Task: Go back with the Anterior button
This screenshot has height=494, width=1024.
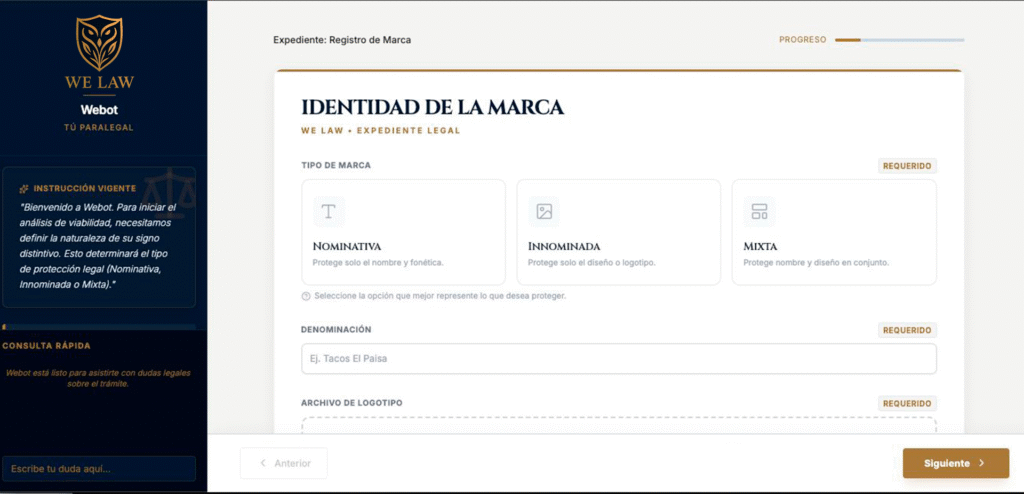Action: pyautogui.click(x=284, y=463)
